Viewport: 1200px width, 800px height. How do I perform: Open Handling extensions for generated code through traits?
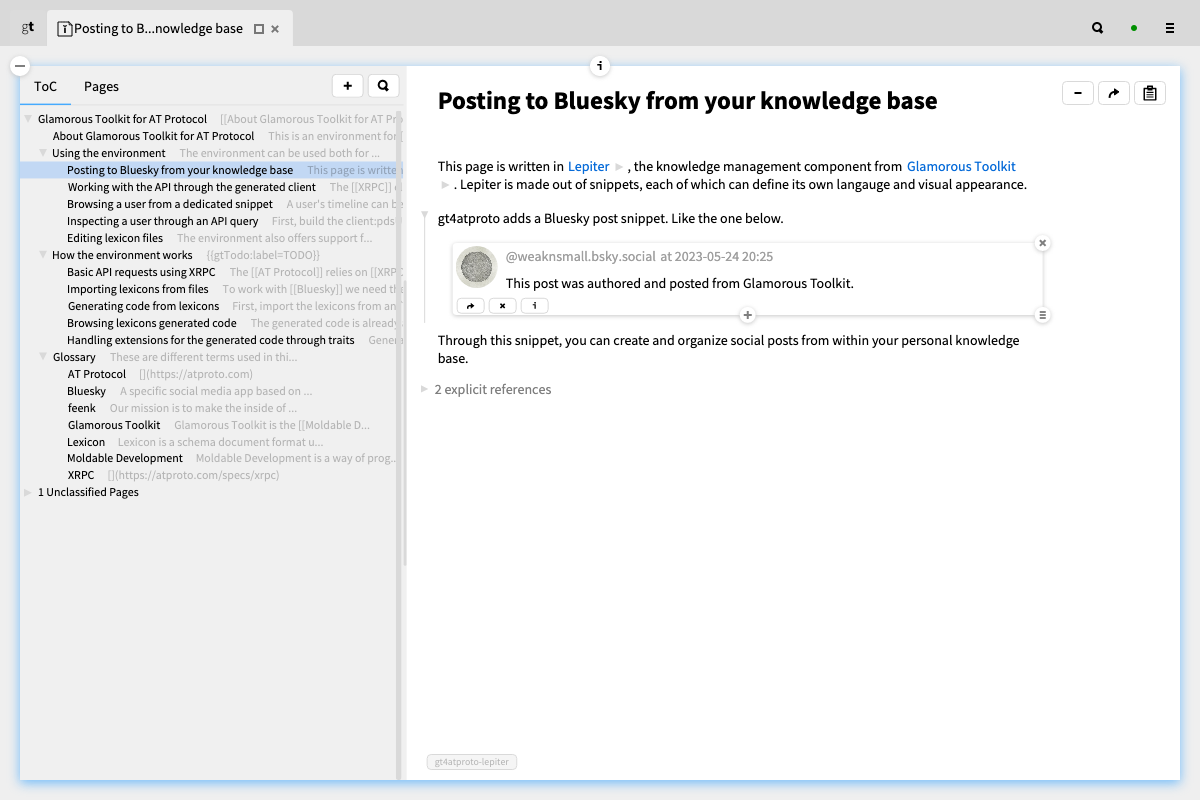point(211,340)
